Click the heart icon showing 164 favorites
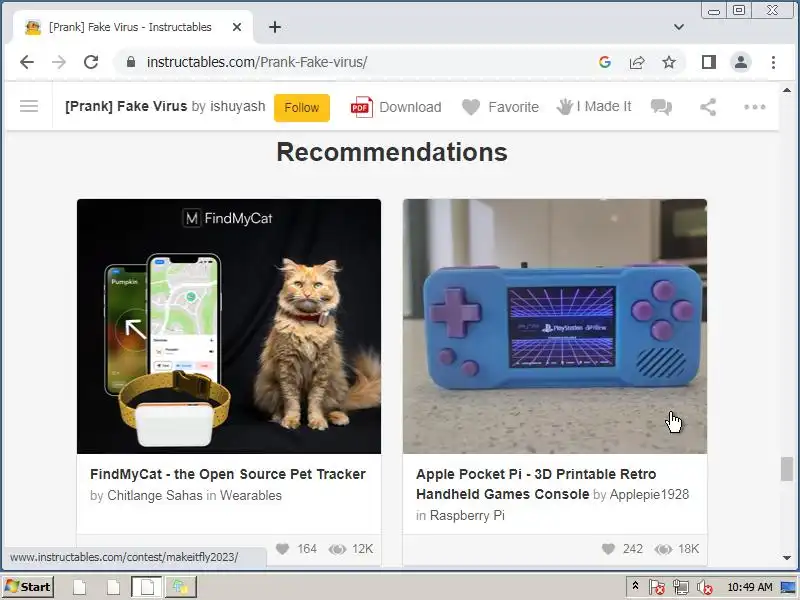The width and height of the screenshot is (800, 600). point(282,549)
